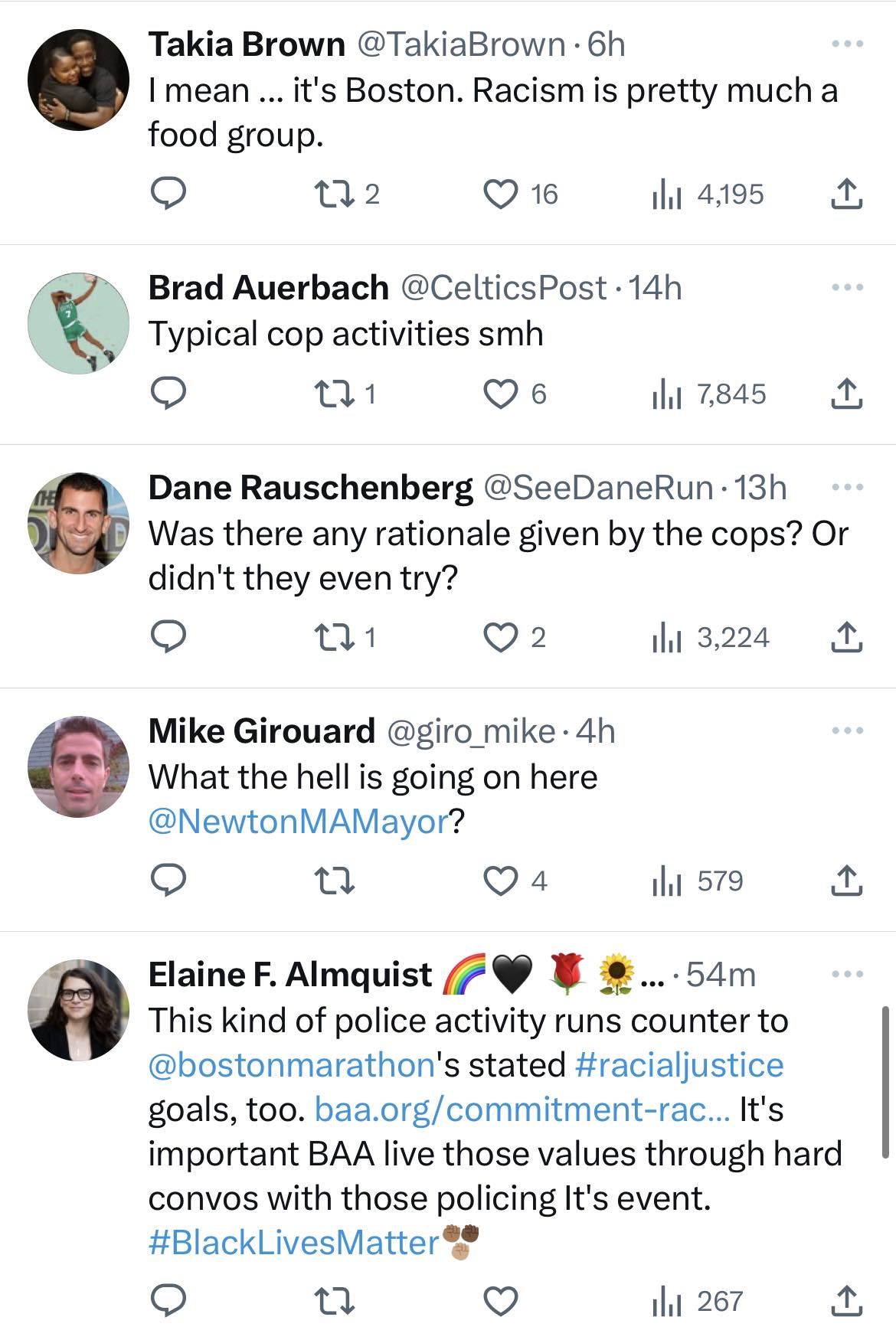Share Brad Auerbach's tweet

(846, 394)
